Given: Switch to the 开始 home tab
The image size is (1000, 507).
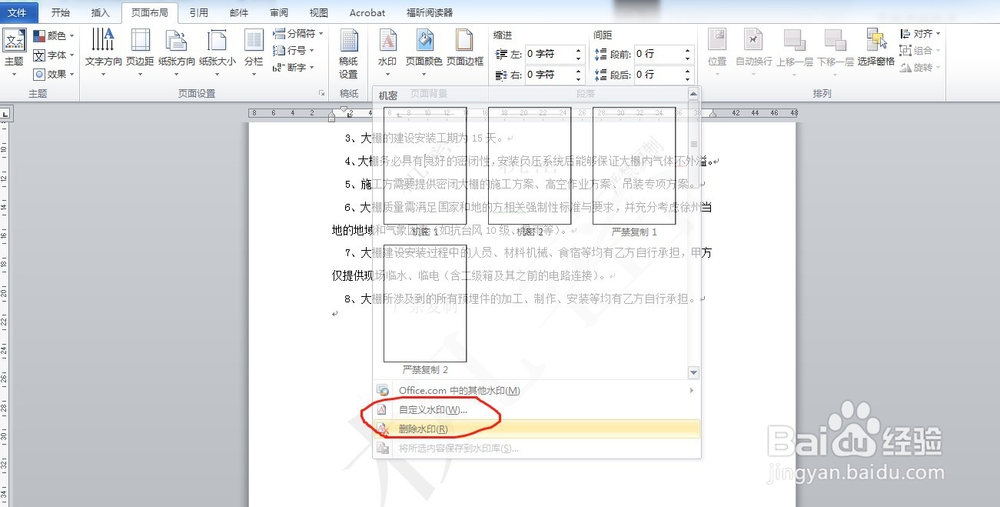Looking at the screenshot, I should (x=61, y=12).
